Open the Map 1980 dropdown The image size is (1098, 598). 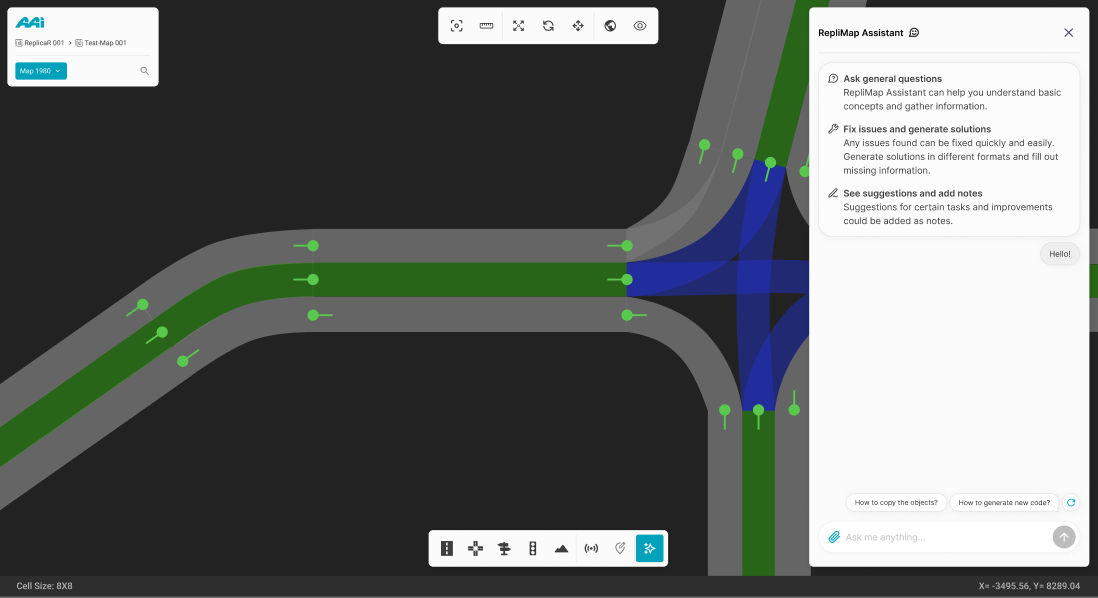(x=41, y=71)
